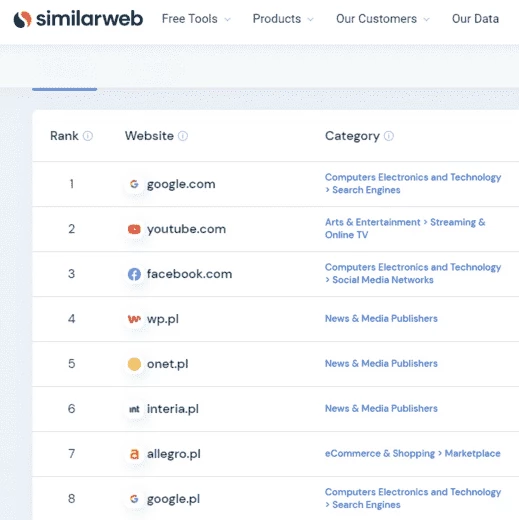
Task: Click the onet.pl yellow circle icon
Action: tap(134, 364)
